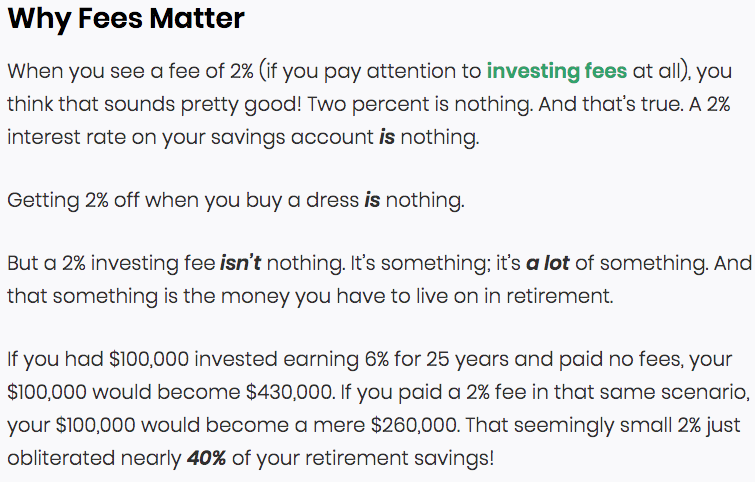The width and height of the screenshot is (755, 482).
Task: Click "If you had" starting the last paragraph
Action: pyautogui.click(x=55, y=360)
